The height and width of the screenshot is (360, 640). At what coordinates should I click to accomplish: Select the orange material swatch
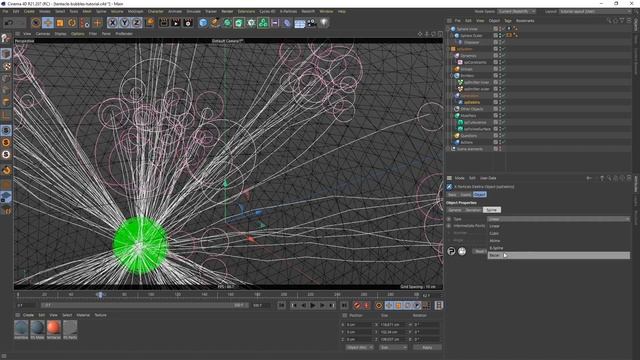[x=53, y=327]
